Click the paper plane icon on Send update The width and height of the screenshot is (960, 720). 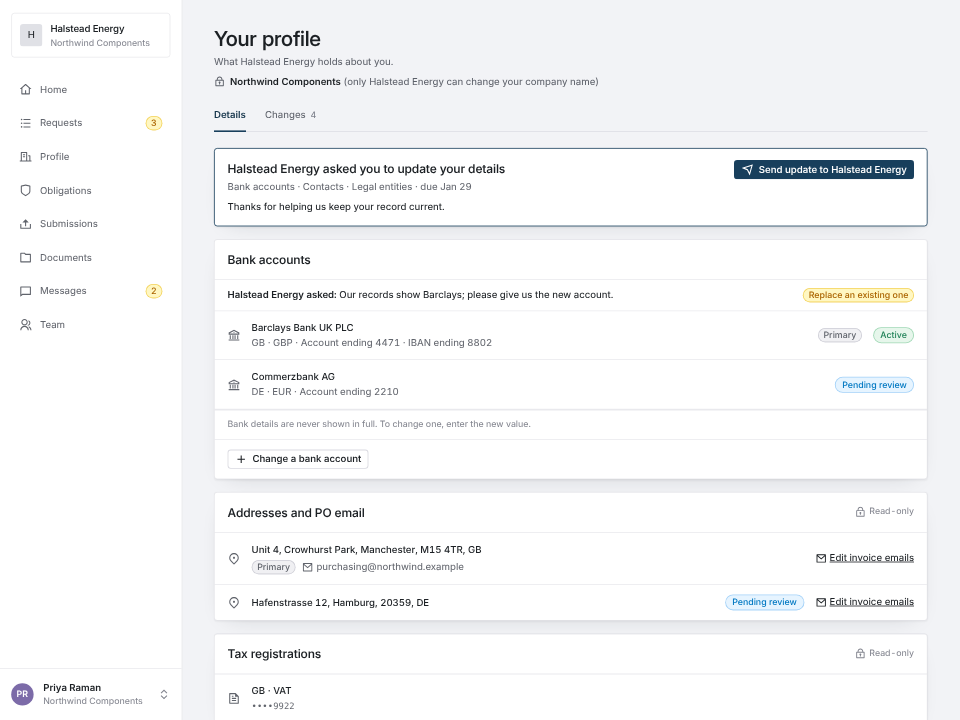748,170
